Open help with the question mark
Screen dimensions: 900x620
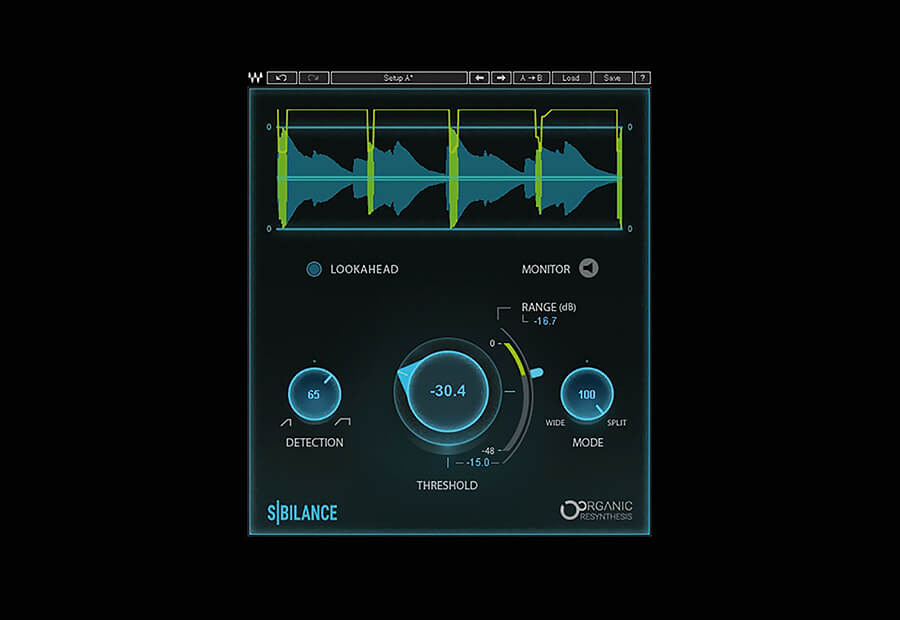[x=642, y=78]
